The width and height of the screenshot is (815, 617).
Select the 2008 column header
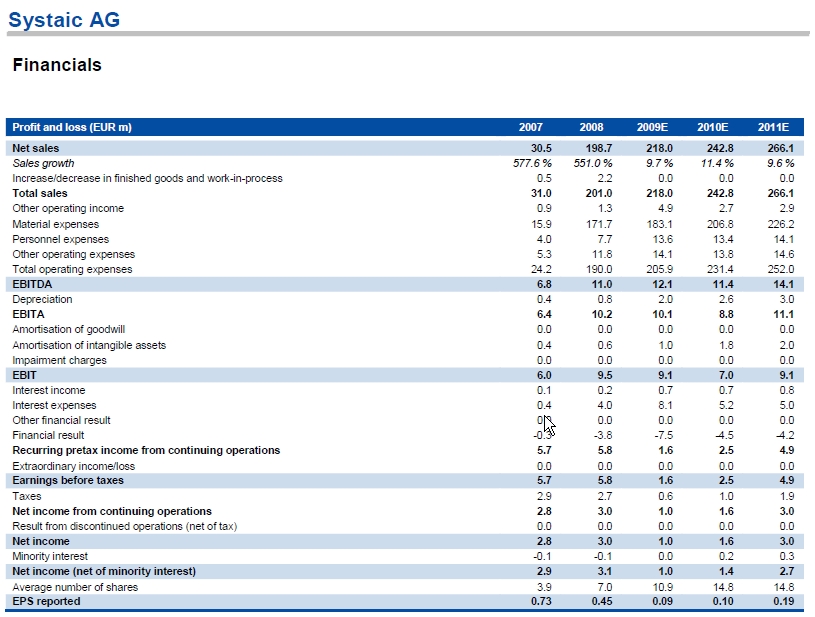pyautogui.click(x=591, y=127)
